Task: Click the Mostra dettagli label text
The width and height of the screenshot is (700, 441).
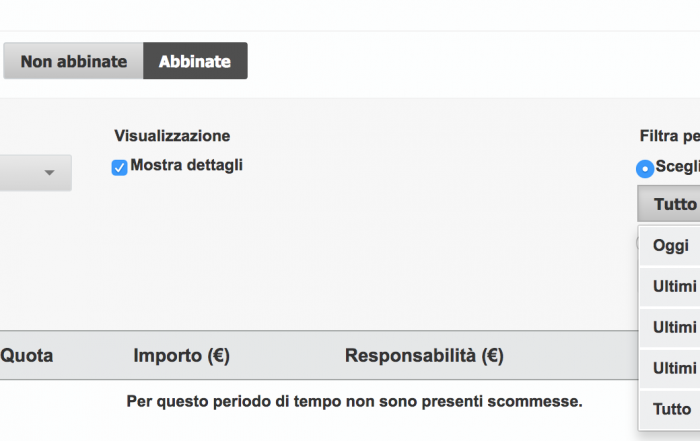Action: 186,165
